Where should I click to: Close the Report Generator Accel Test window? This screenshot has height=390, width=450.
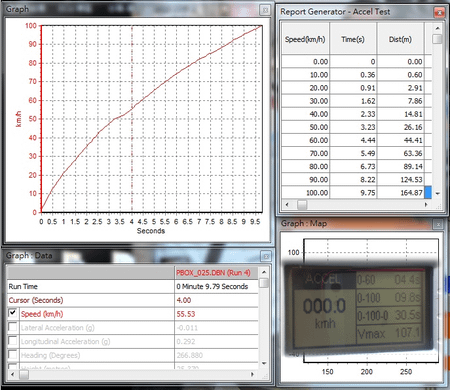(439, 13)
